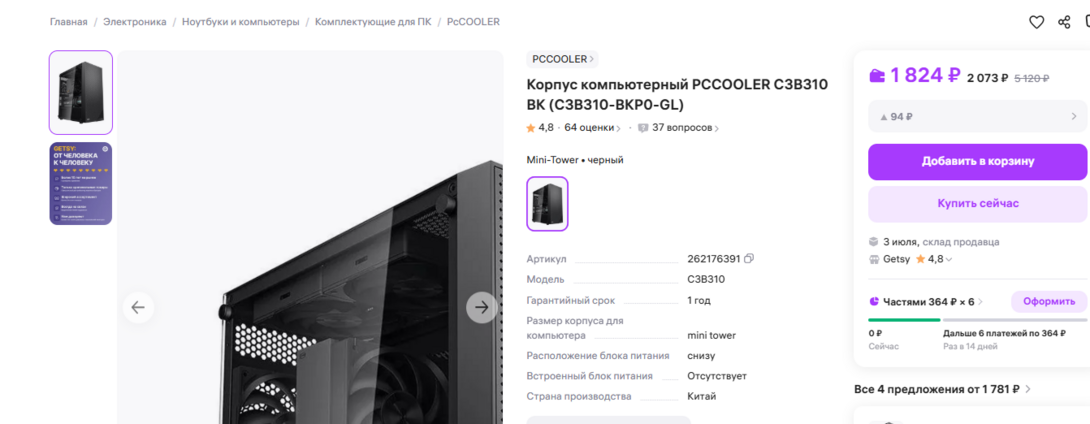The height and width of the screenshot is (424, 1090).
Task: Select the Getsy promo banner thumbnail
Action: tap(81, 184)
